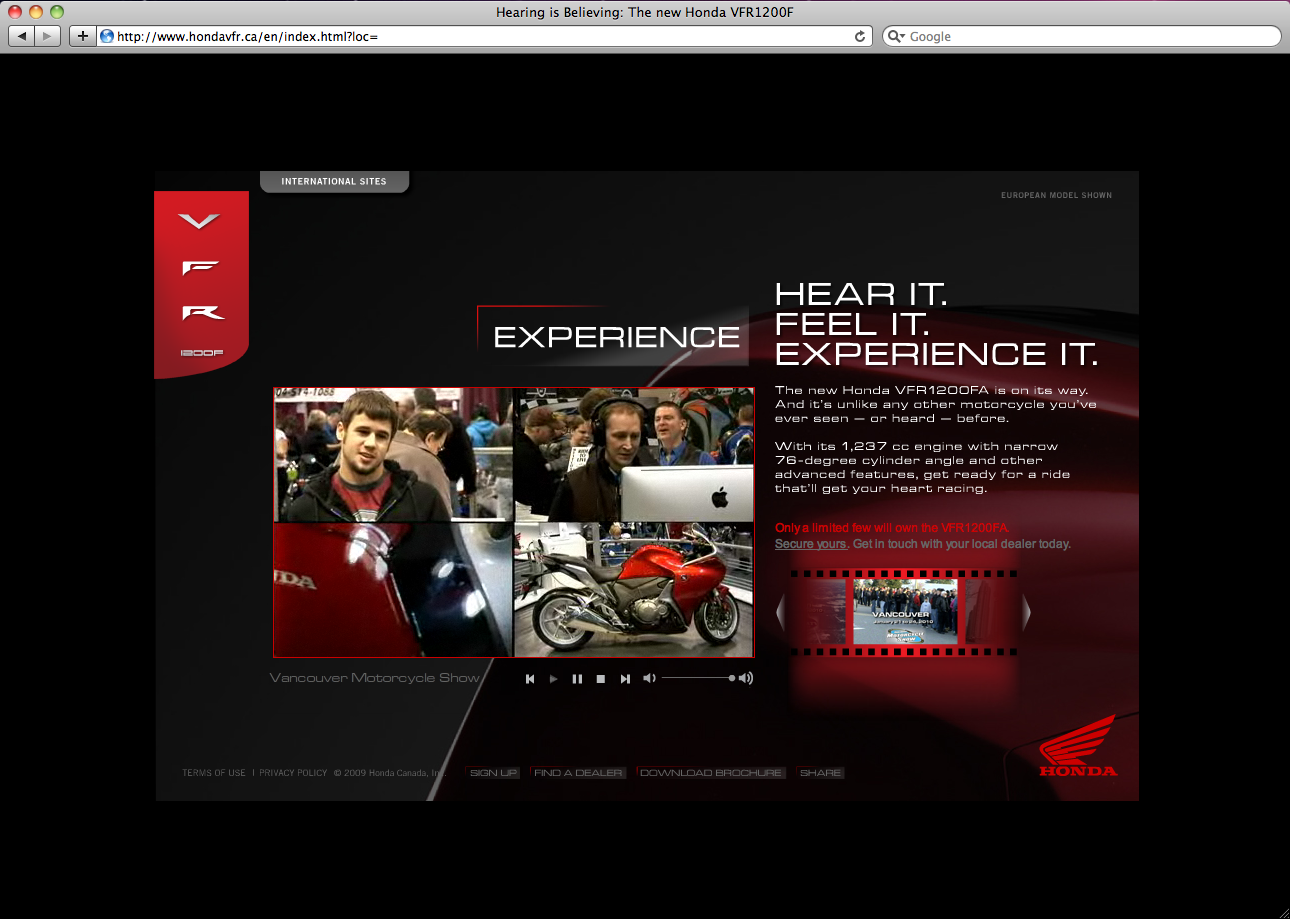Screen dimensions: 1290x919
Task: Click Find a Dealer
Action: coord(578,773)
